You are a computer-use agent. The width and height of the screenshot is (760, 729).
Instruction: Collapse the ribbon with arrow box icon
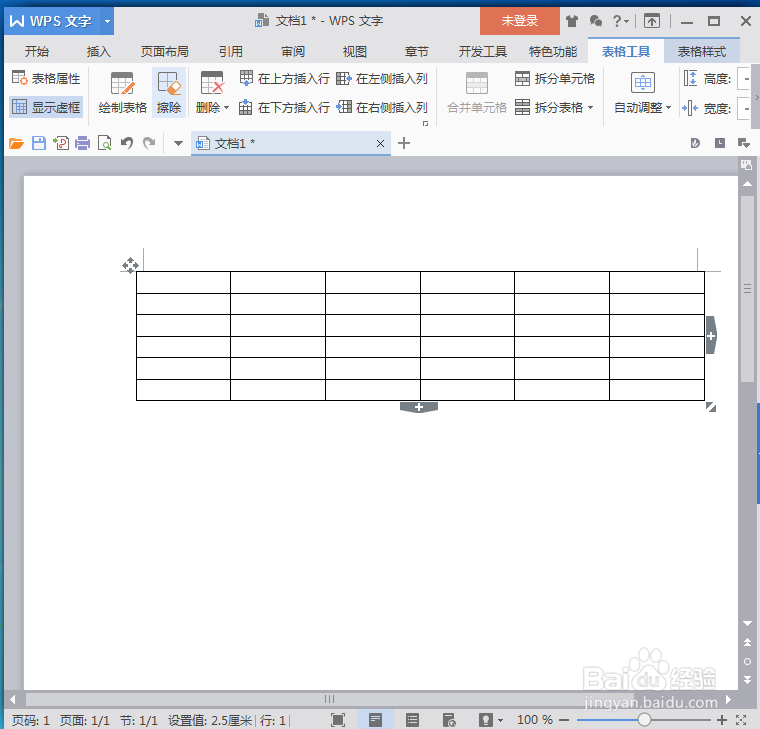652,21
